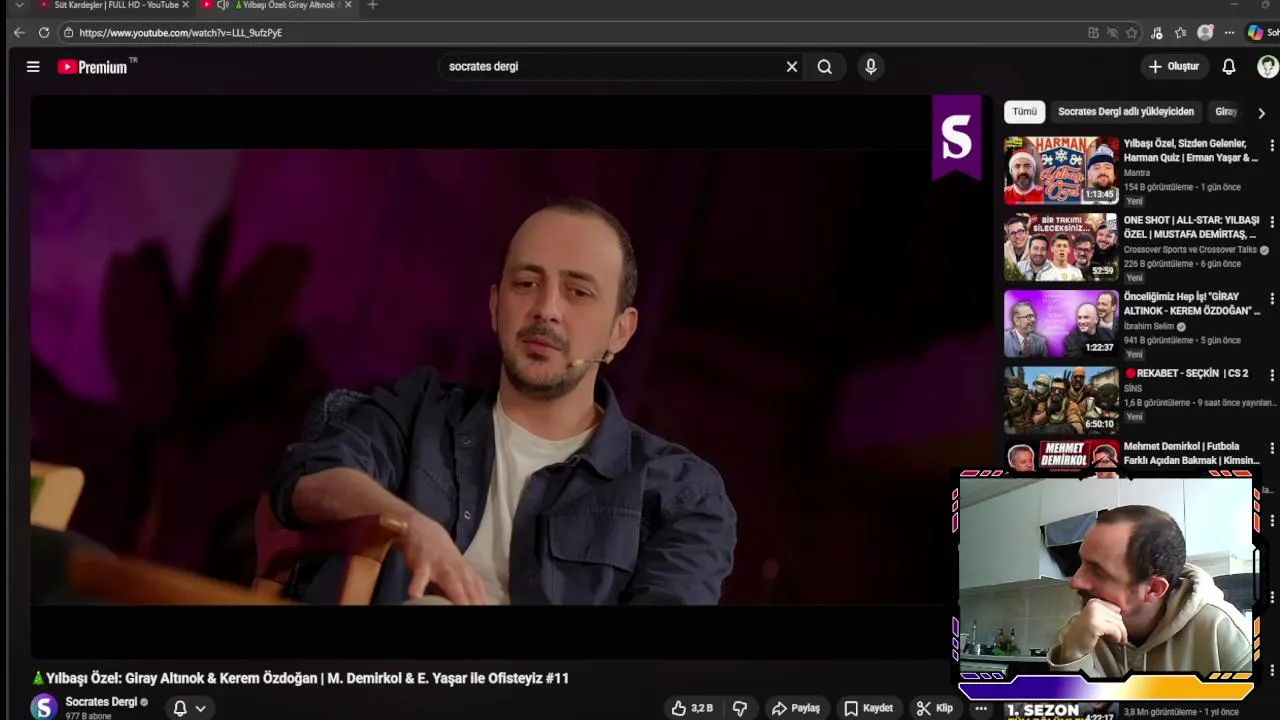
Task: Click the Socrates 'S' watermark in the player
Action: click(x=956, y=138)
